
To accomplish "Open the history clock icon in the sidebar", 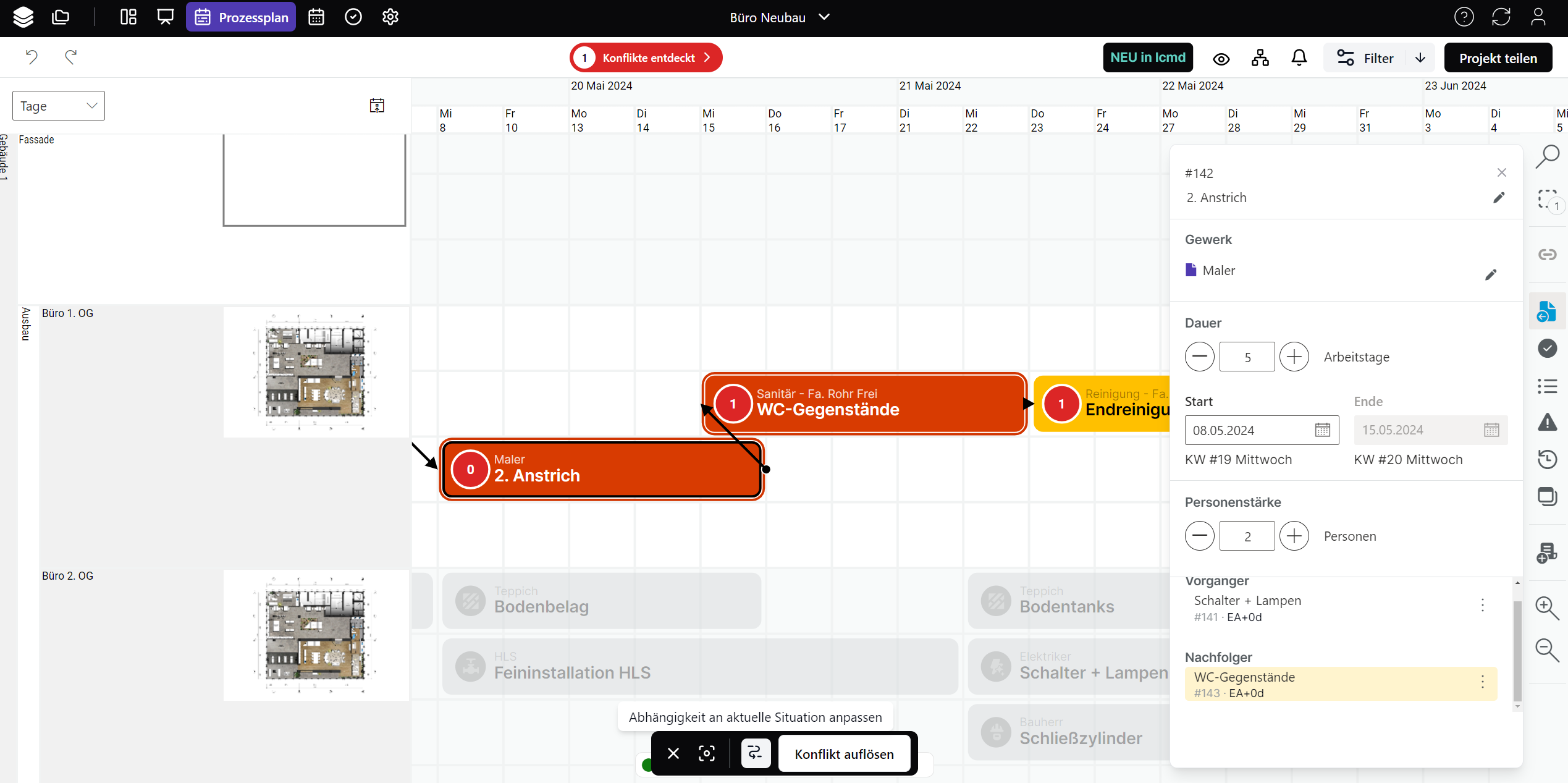I will (x=1547, y=459).
